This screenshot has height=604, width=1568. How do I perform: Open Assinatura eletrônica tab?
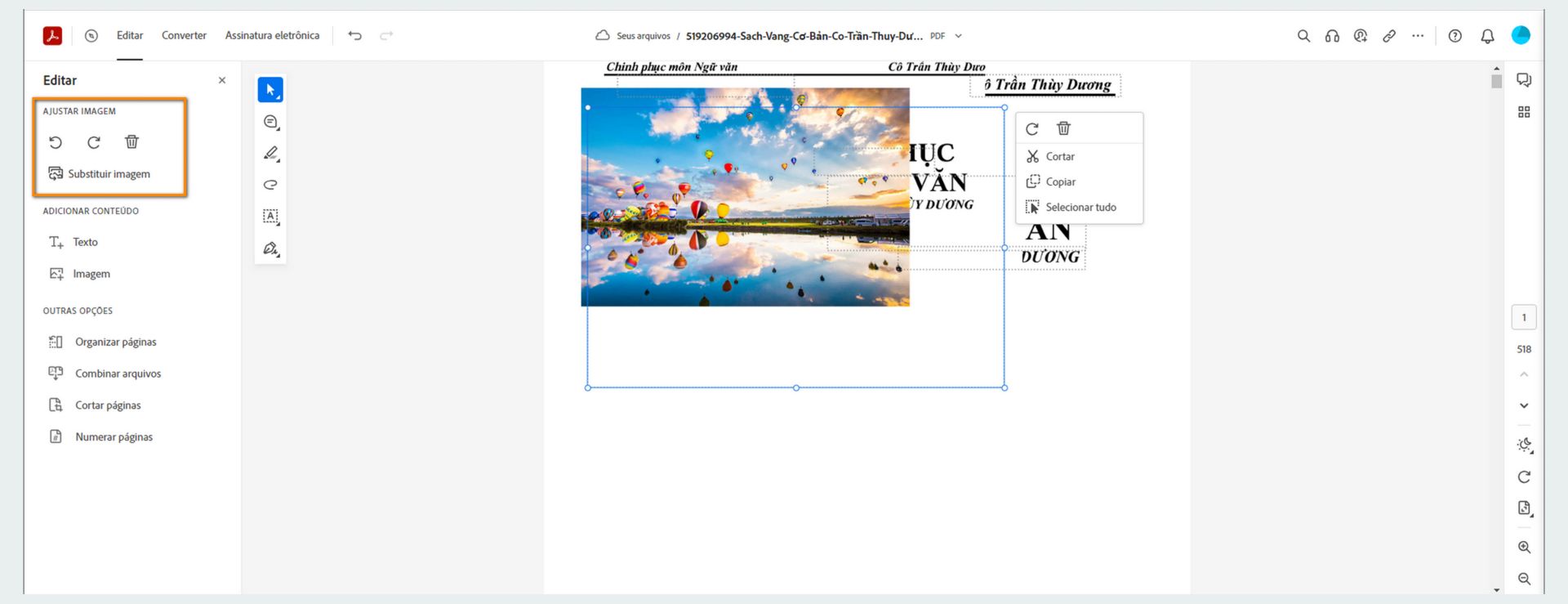(x=272, y=35)
